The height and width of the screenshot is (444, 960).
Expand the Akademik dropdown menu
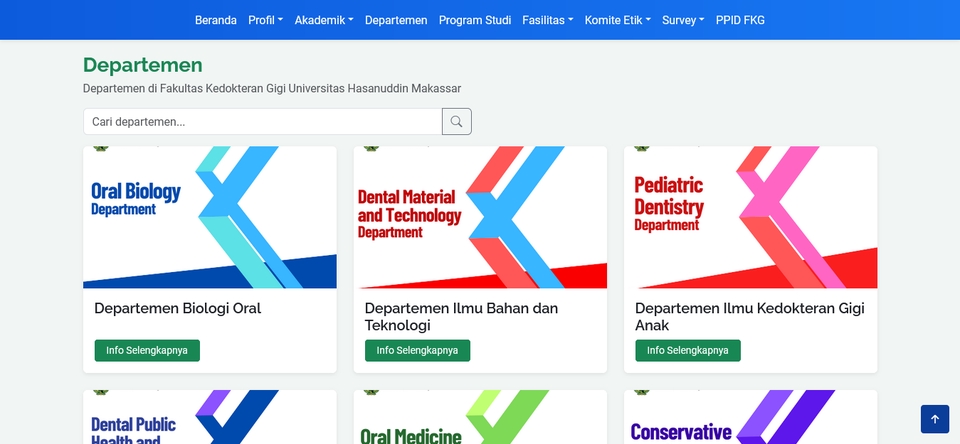[324, 20]
